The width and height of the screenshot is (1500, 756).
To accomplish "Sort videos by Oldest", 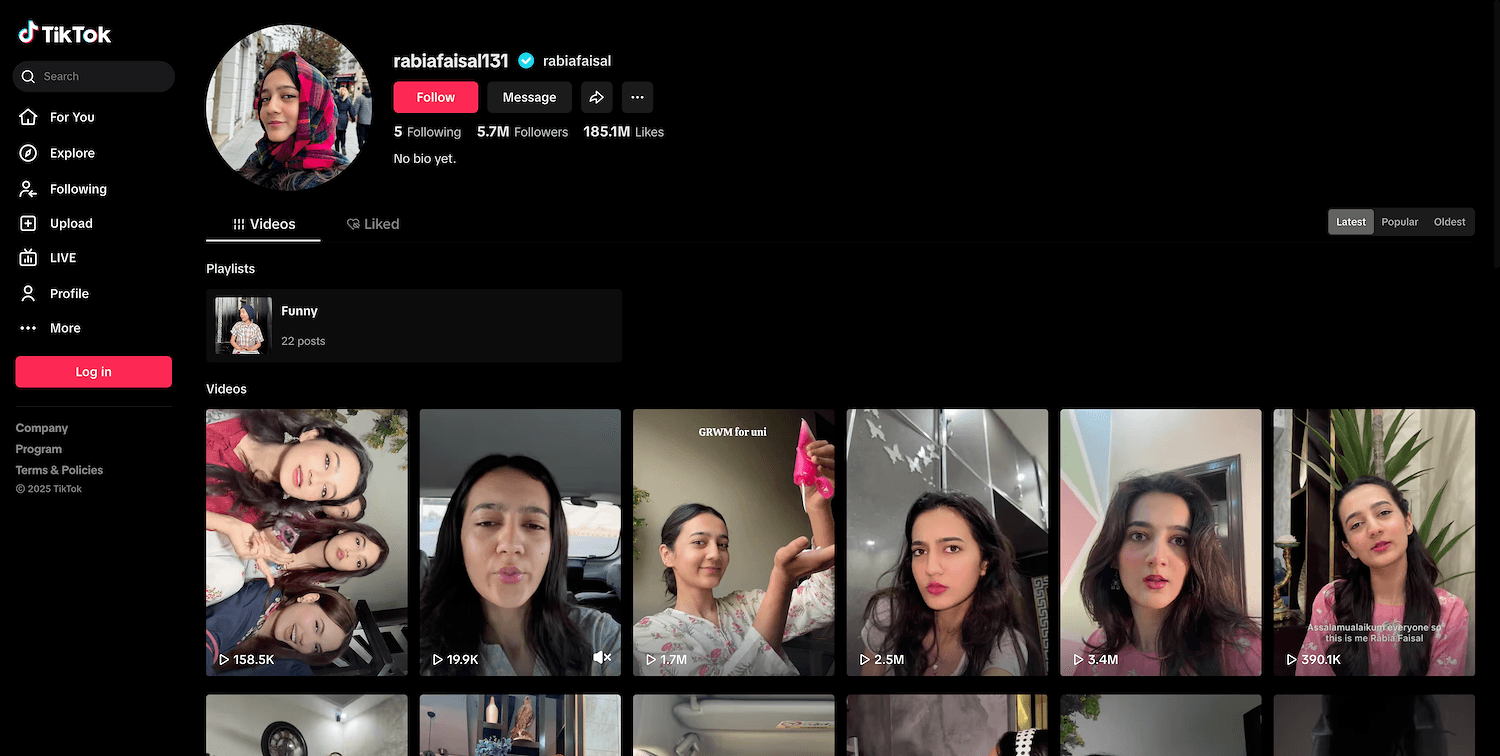I will coord(1449,222).
